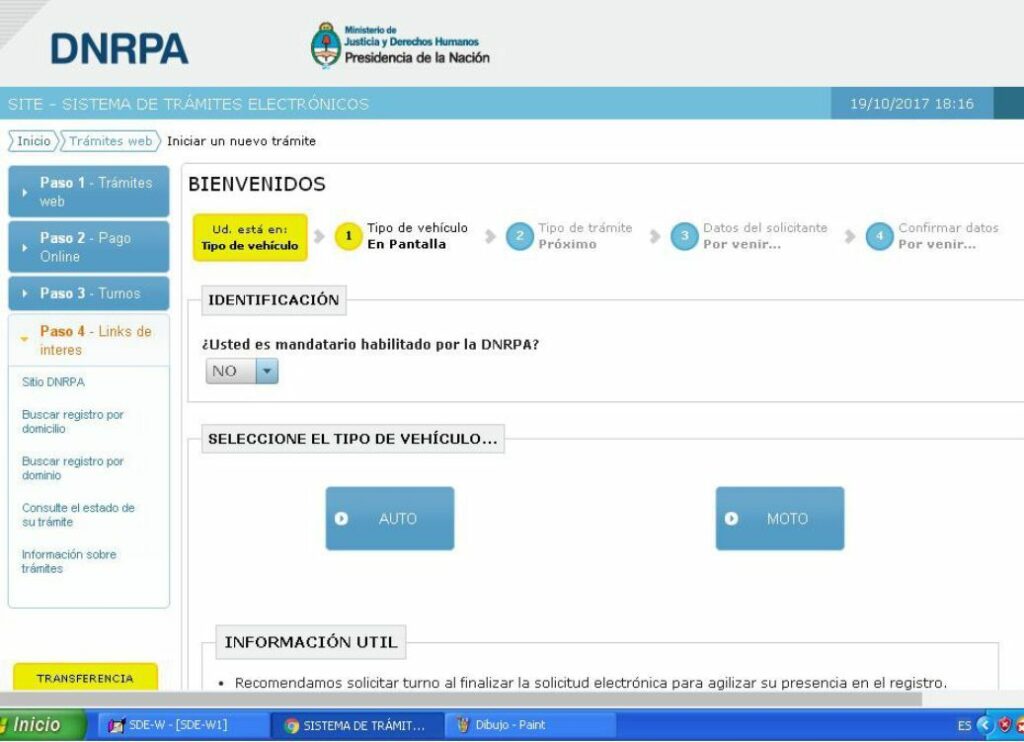Click the arrow icon inside the MOTO button
Viewport: 1024px width, 742px height.
(x=730, y=518)
